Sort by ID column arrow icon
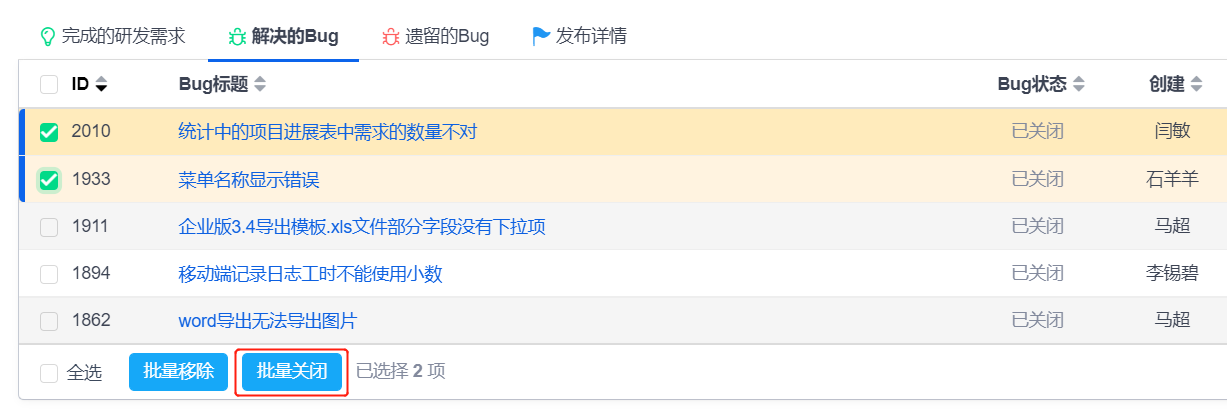This screenshot has width=1227, height=410. pos(101,85)
